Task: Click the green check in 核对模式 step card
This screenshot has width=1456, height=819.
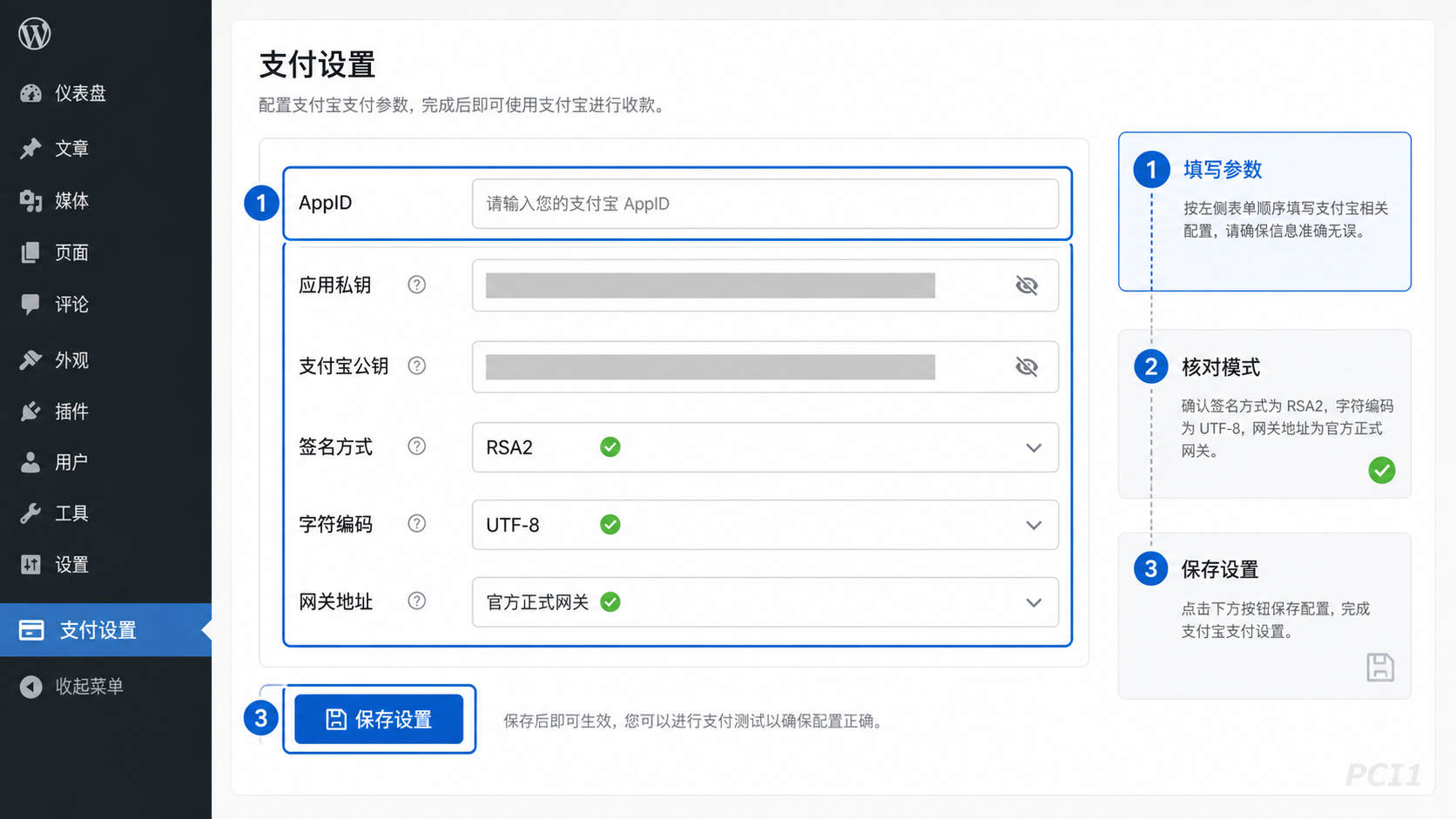Action: pos(1382,471)
